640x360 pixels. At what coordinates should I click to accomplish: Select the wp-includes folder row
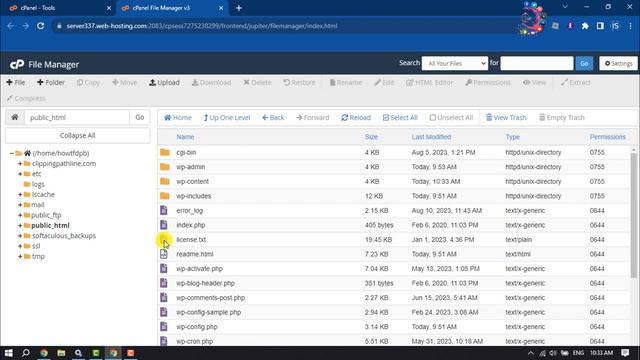coord(393,196)
